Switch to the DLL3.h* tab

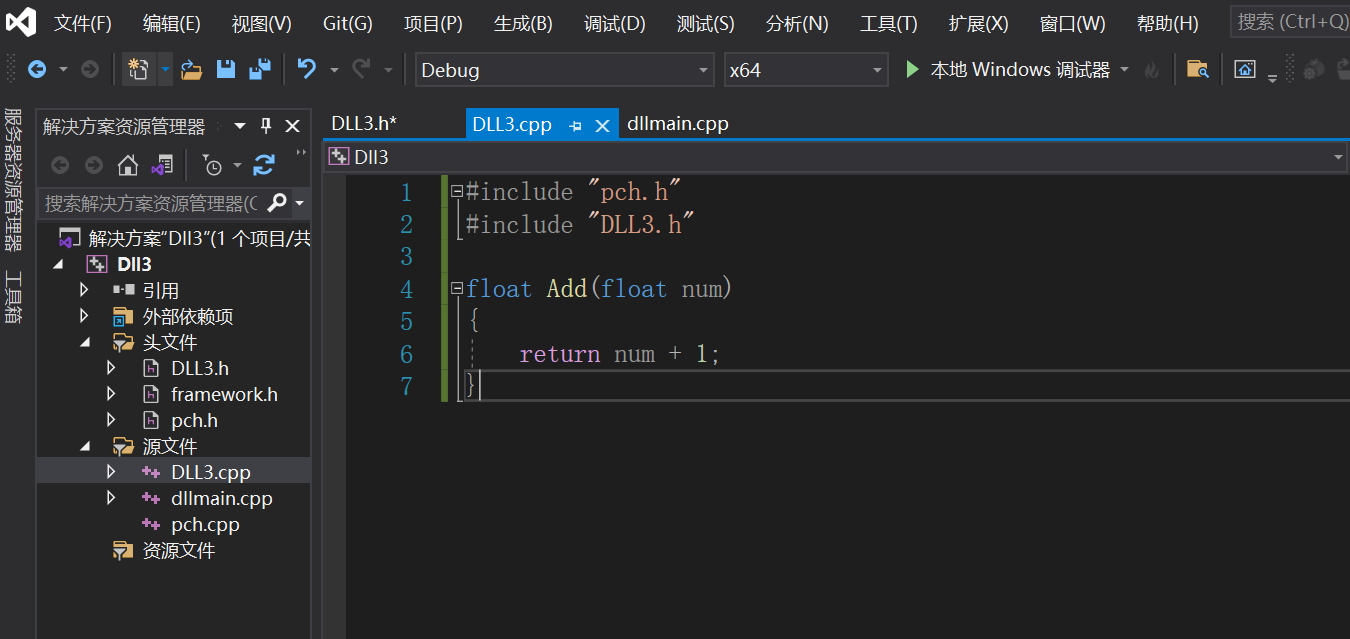[x=364, y=124]
